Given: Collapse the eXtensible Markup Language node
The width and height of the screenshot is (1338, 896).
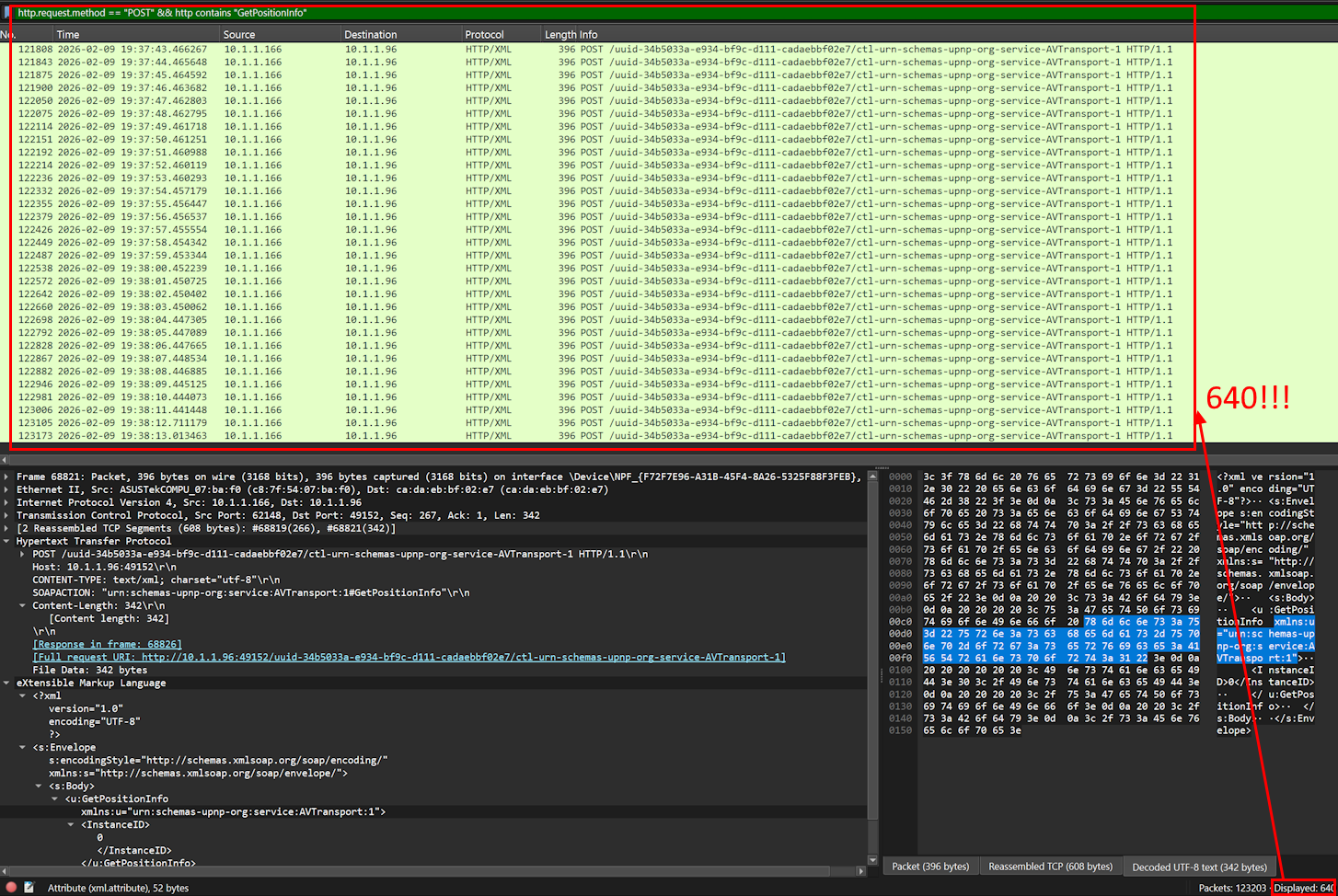Looking at the screenshot, I should (x=7, y=683).
